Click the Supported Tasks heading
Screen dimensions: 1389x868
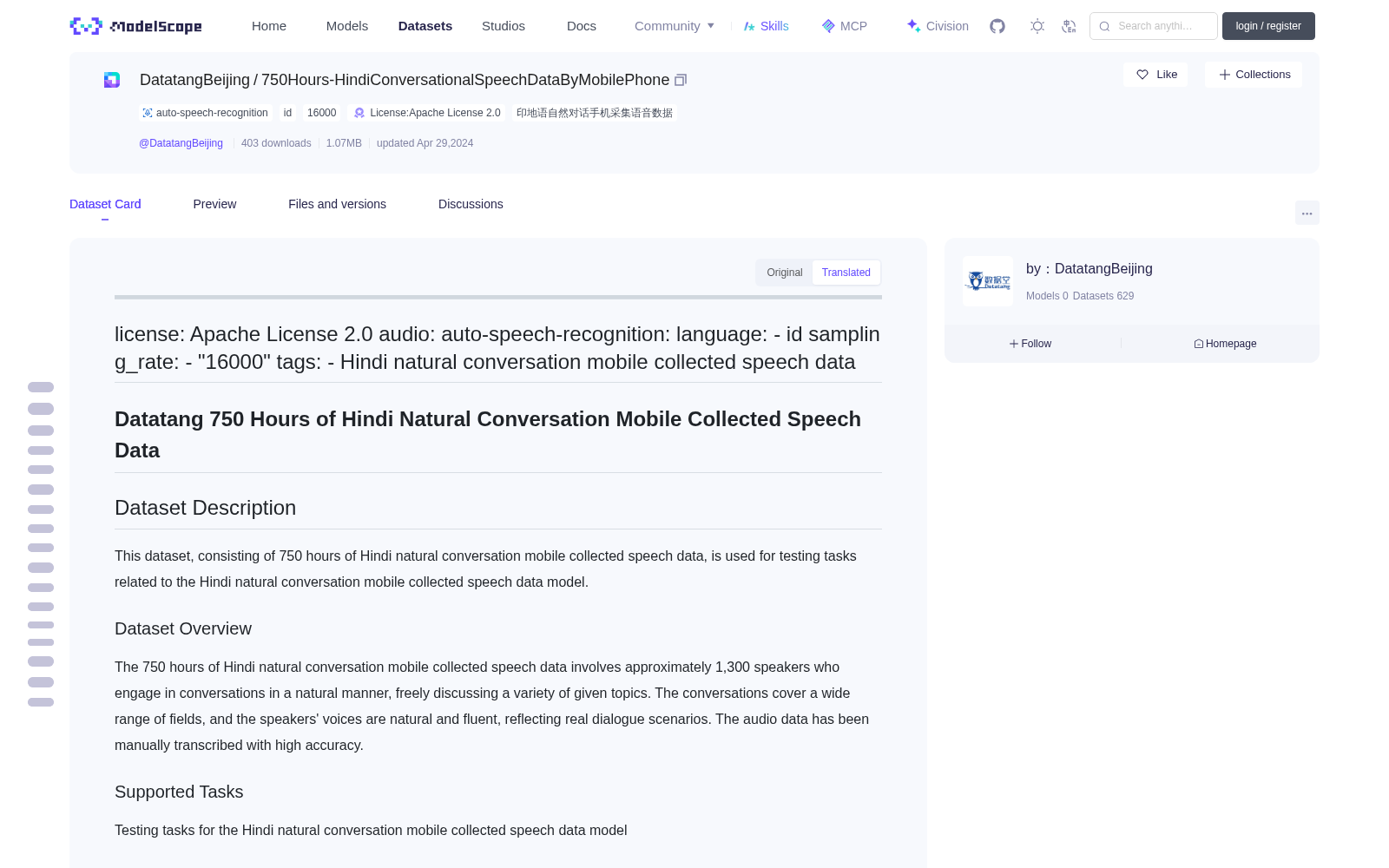(179, 792)
